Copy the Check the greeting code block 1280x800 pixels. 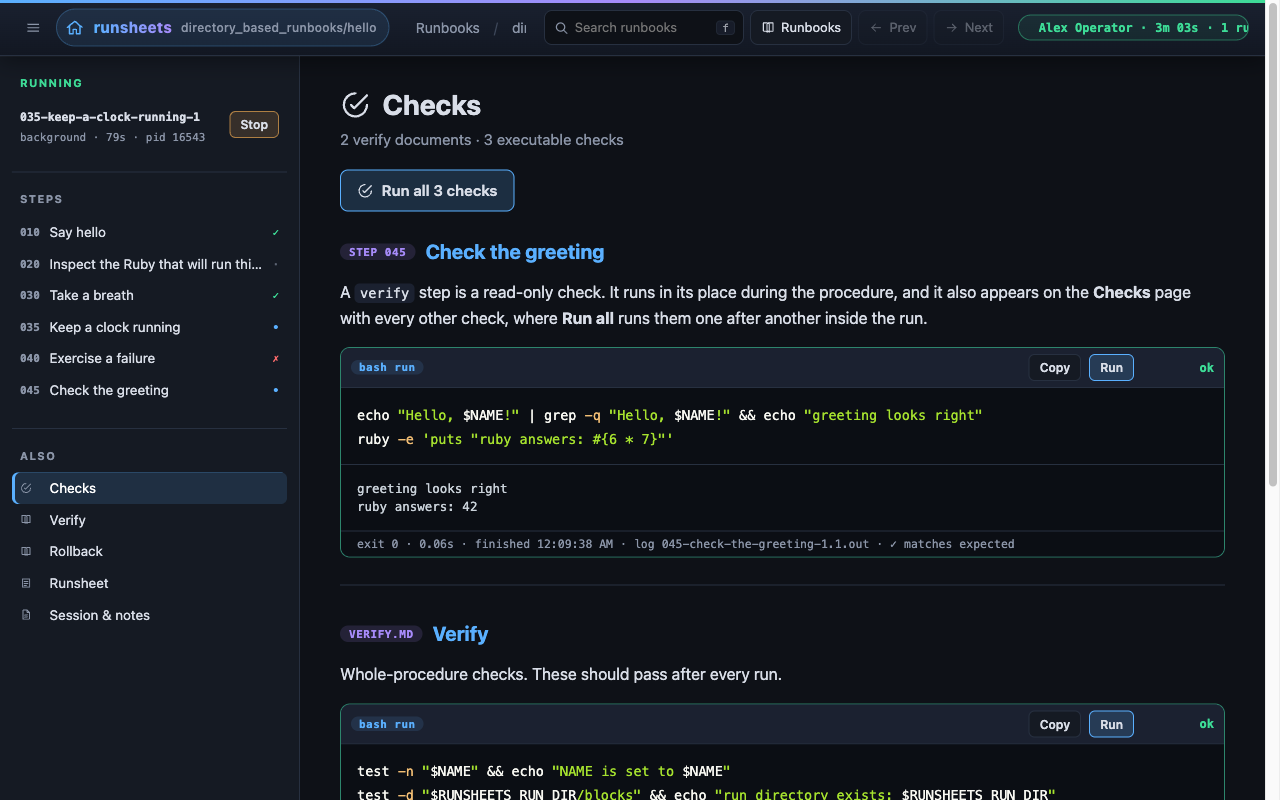[1055, 368]
